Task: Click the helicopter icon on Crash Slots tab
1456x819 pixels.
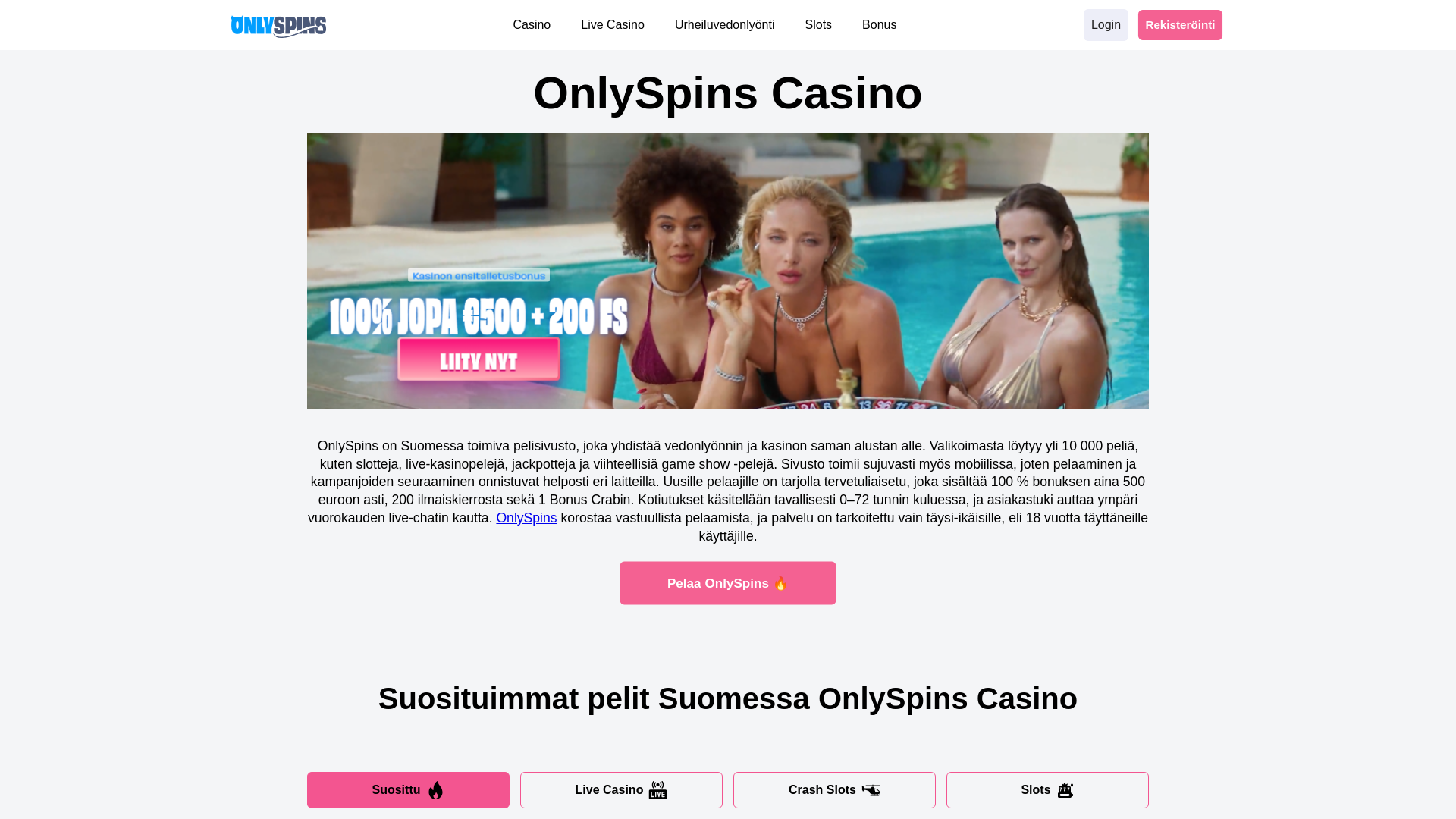Action: tap(871, 790)
